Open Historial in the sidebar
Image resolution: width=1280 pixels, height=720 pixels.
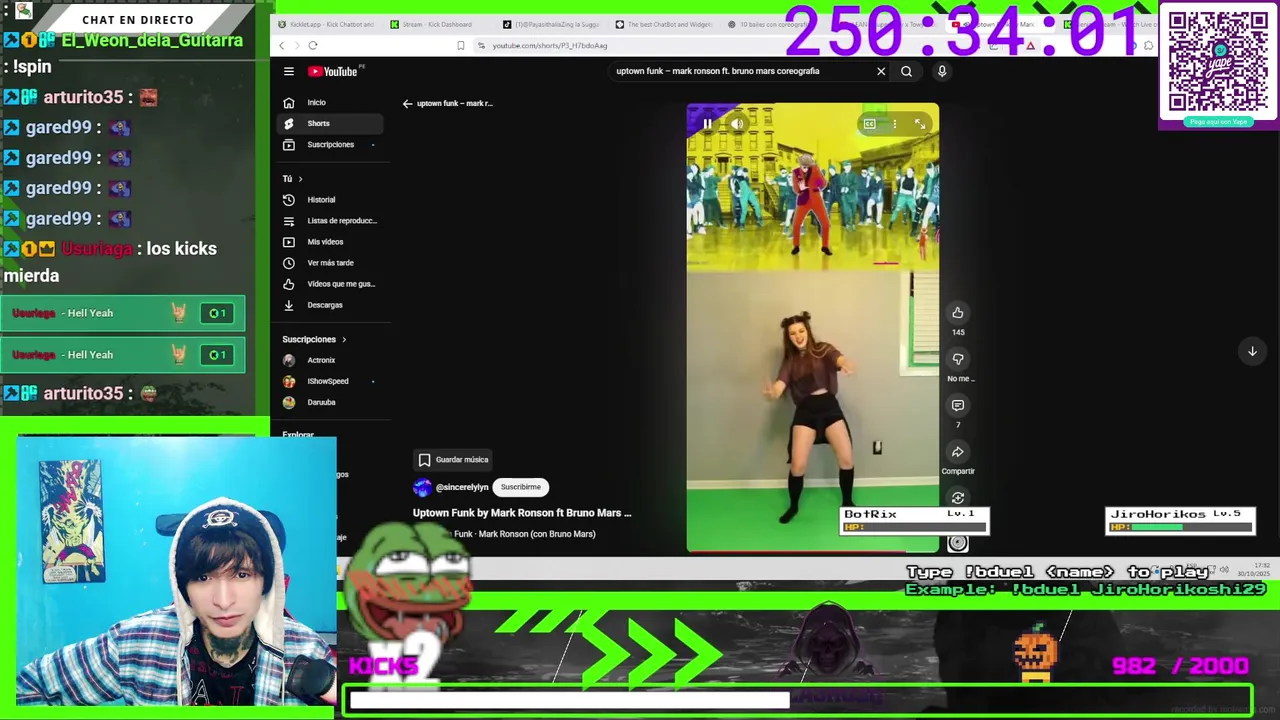330,199
